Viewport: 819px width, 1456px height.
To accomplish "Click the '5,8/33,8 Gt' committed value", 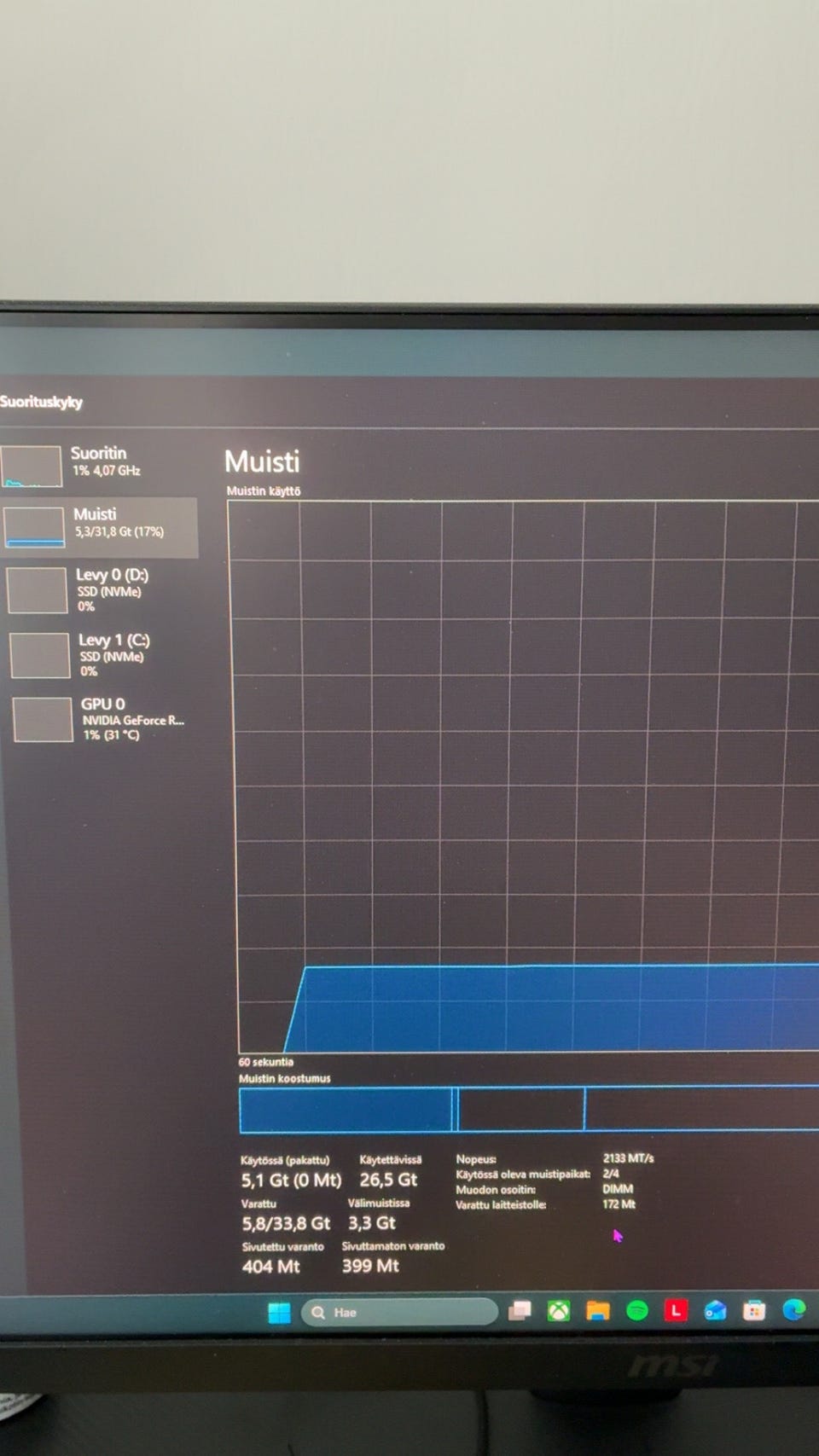I will click(x=286, y=1224).
